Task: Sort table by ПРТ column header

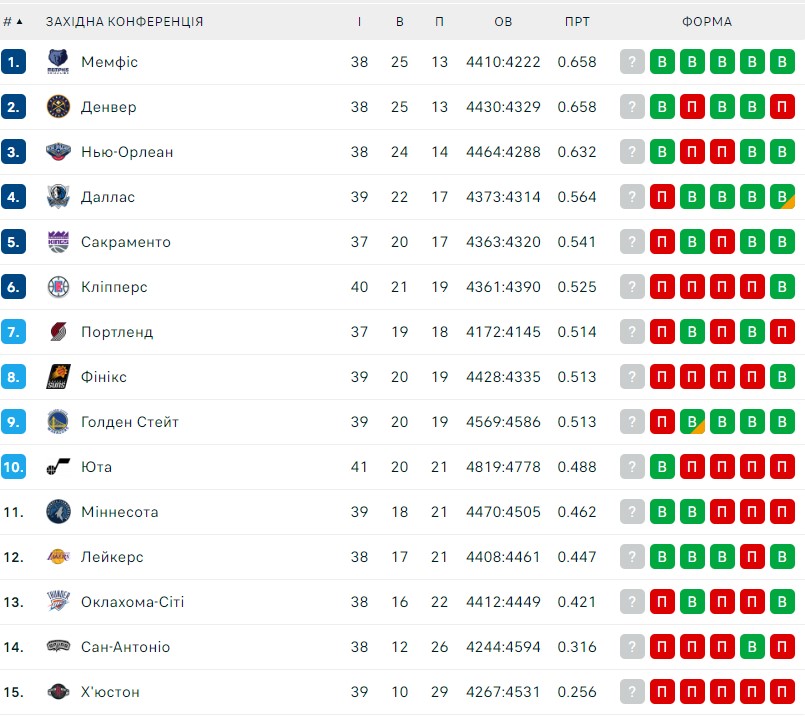Action: (577, 22)
